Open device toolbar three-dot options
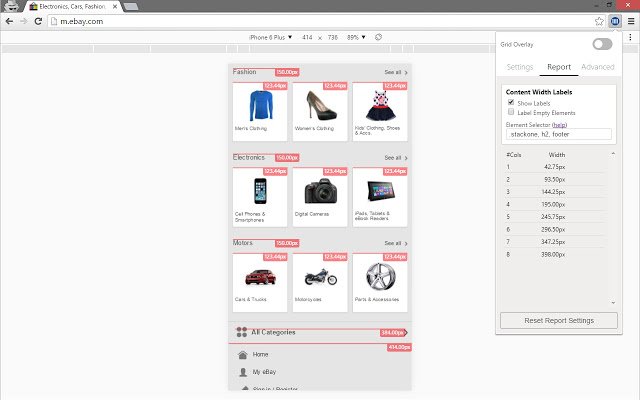 tap(630, 37)
